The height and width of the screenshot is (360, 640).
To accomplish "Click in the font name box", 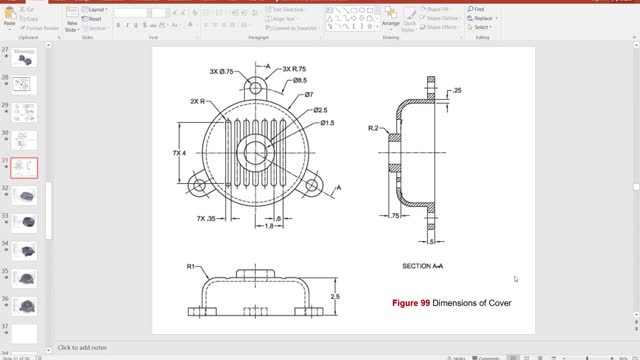I will tap(130, 13).
